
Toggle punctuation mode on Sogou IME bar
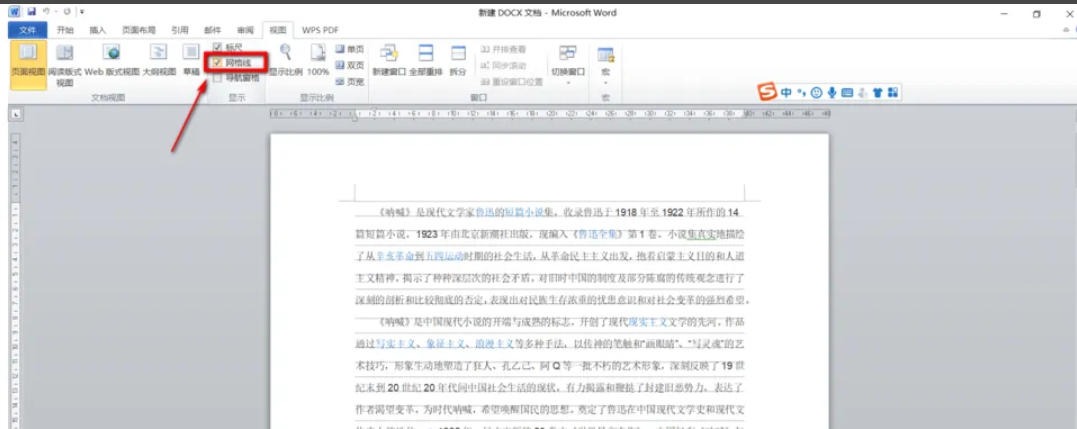802,93
